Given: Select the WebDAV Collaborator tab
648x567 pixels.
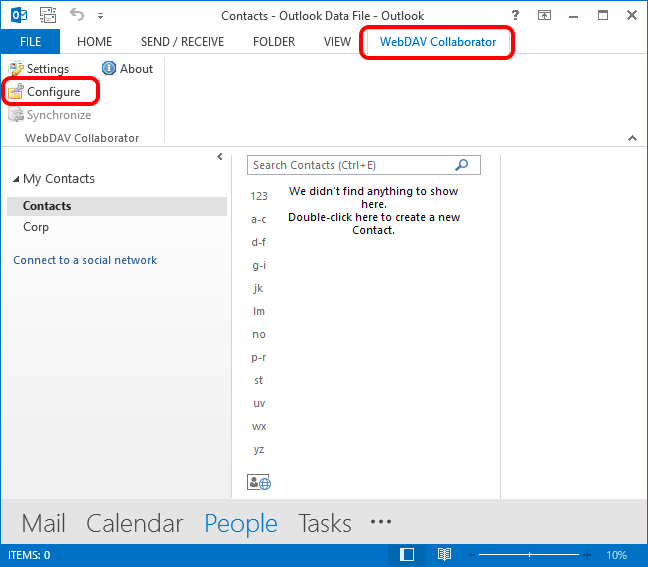Looking at the screenshot, I should [x=438, y=42].
